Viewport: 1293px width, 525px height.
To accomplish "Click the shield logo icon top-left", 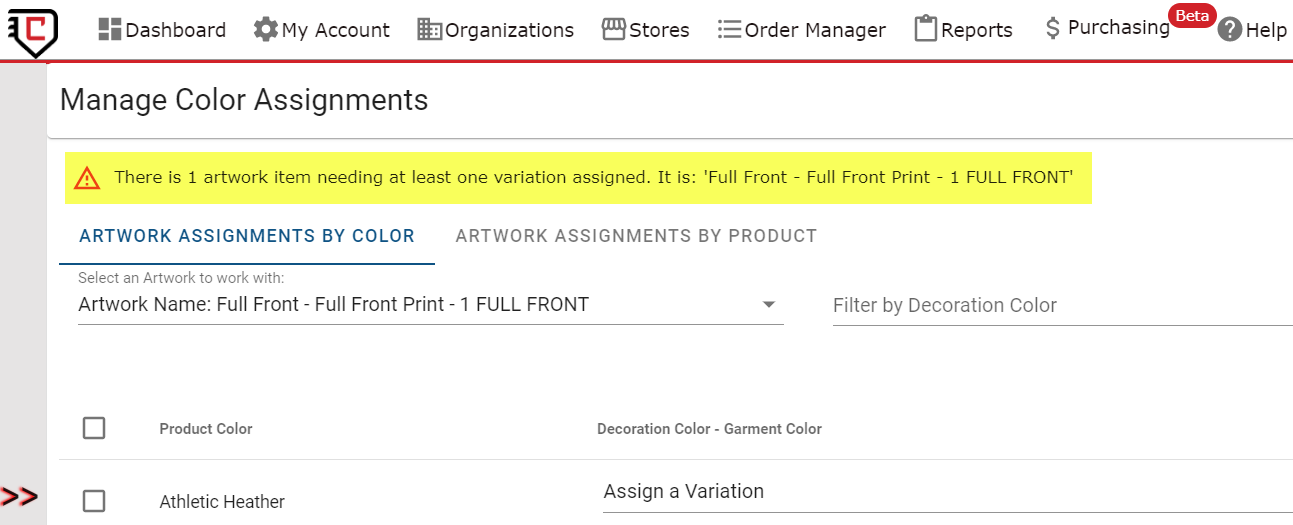I will [x=29, y=31].
